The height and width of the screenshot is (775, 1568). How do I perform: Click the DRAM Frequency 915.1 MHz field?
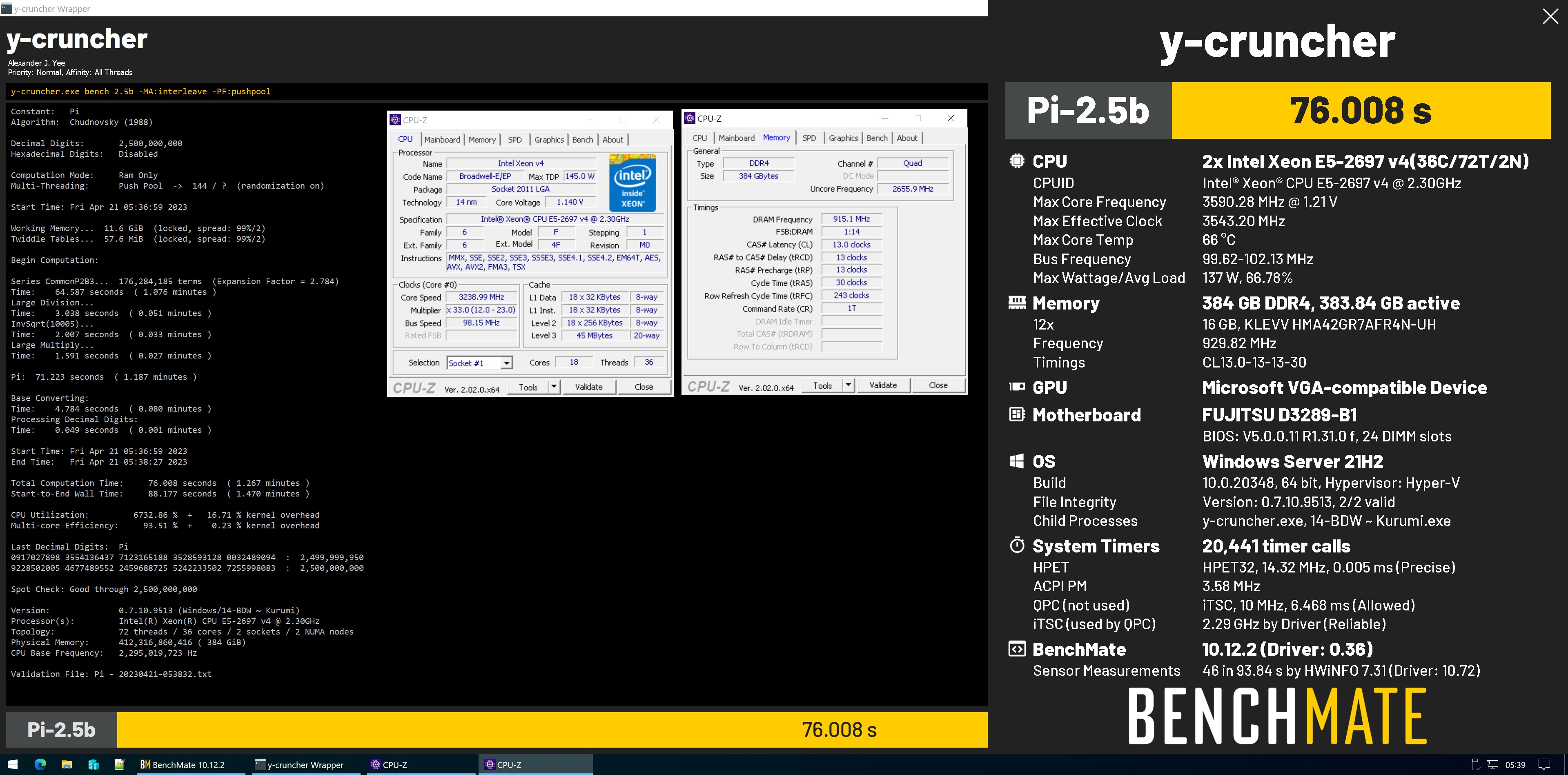coord(851,218)
